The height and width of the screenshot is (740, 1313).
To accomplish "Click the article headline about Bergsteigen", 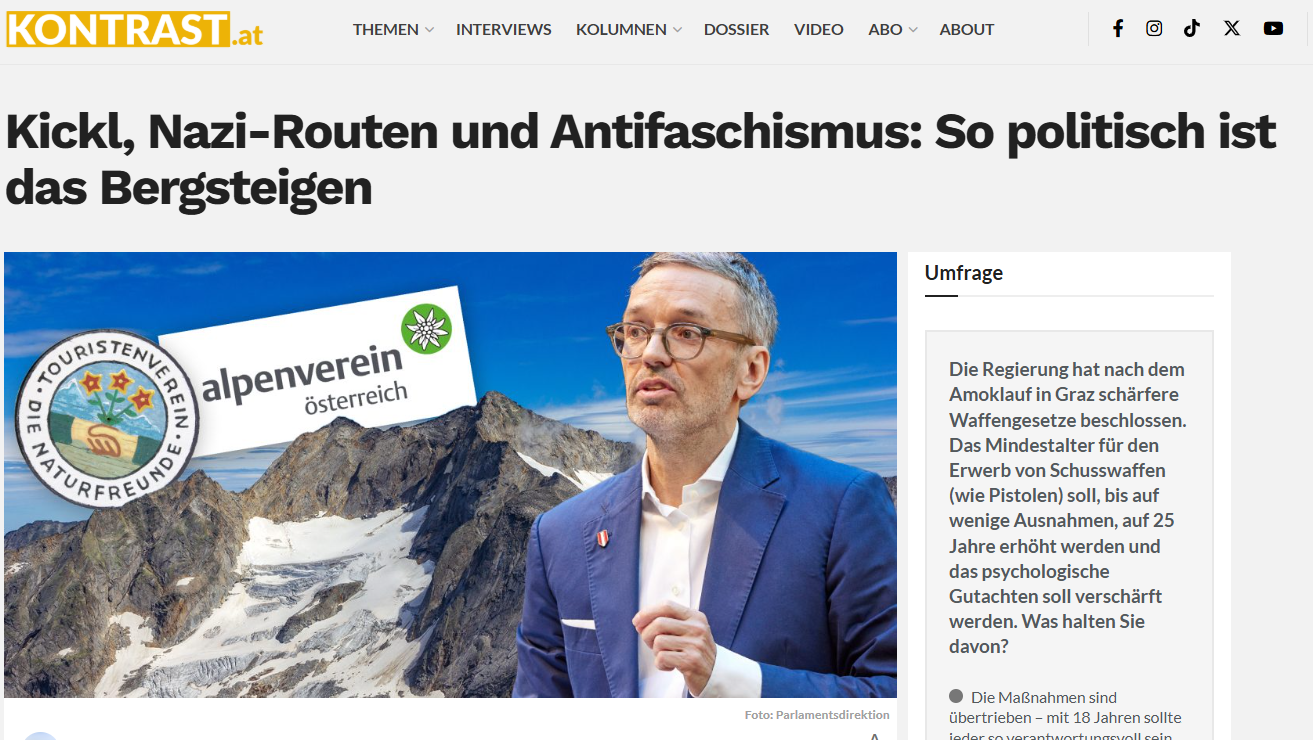I will pos(641,159).
